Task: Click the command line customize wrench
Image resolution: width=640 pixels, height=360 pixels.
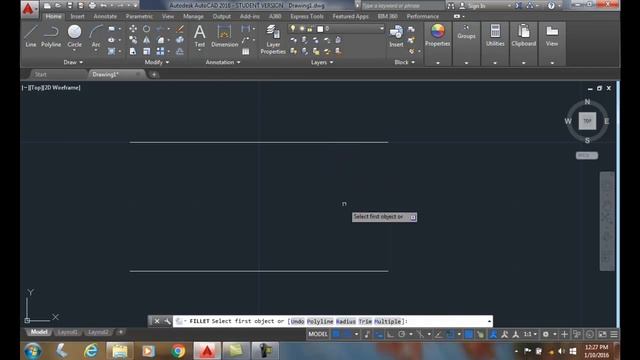Action: click(167, 321)
